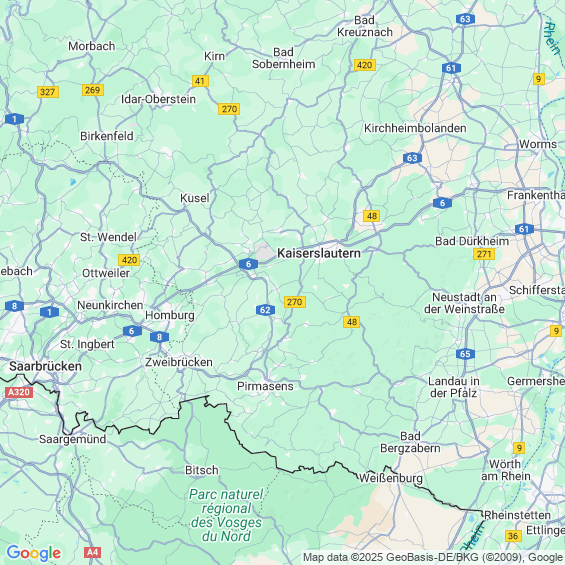Click the 327 road shield near Morbach

tap(48, 92)
